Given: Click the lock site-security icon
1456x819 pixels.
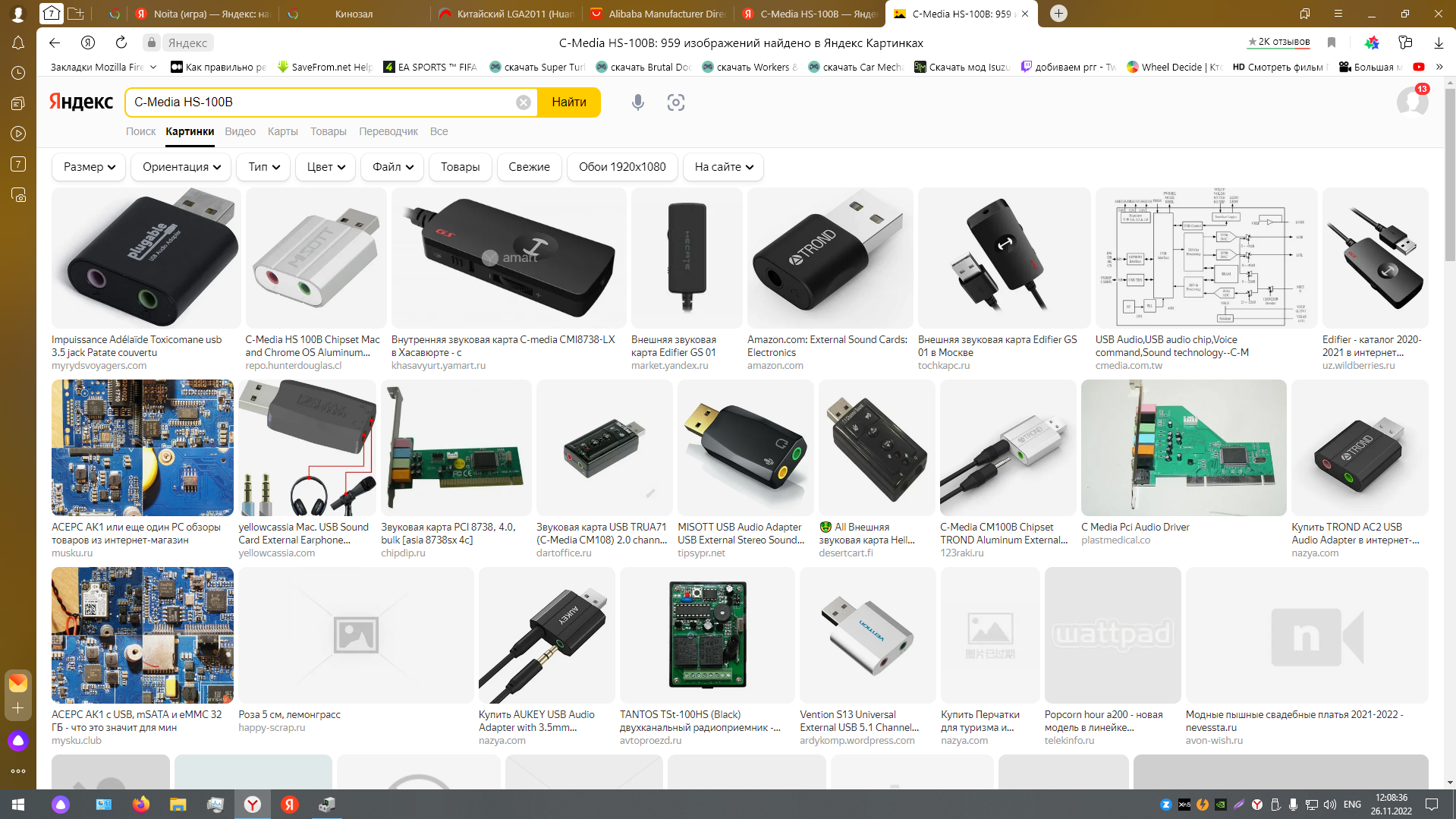Looking at the screenshot, I should [x=152, y=43].
